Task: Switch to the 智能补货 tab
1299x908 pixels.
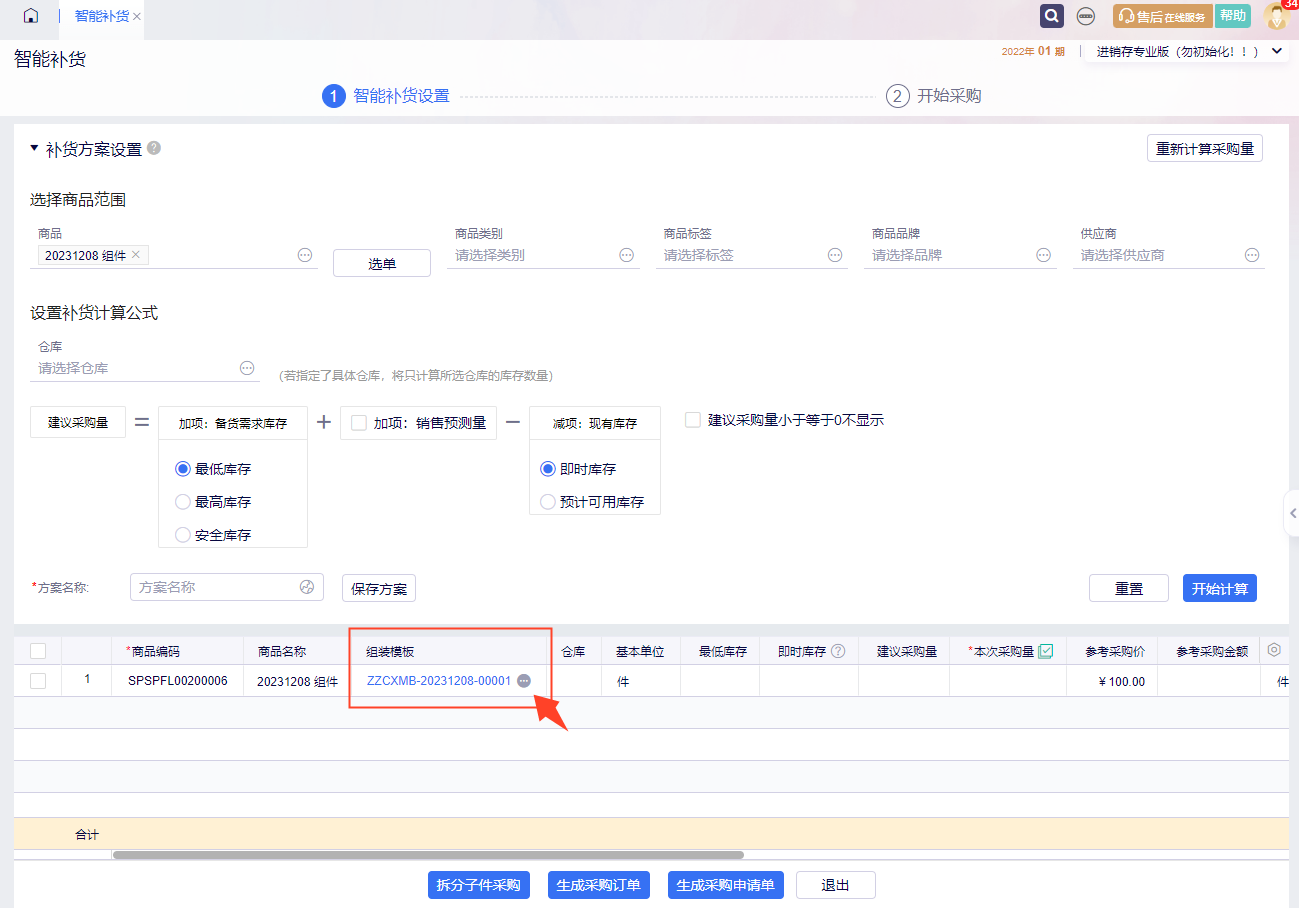Action: point(102,17)
